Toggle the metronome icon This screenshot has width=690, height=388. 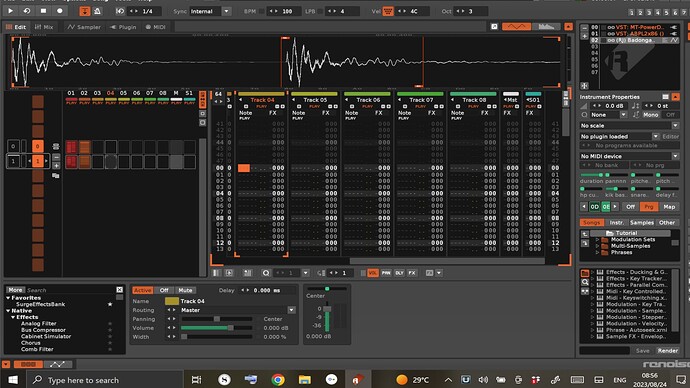pyautogui.click(x=97, y=11)
